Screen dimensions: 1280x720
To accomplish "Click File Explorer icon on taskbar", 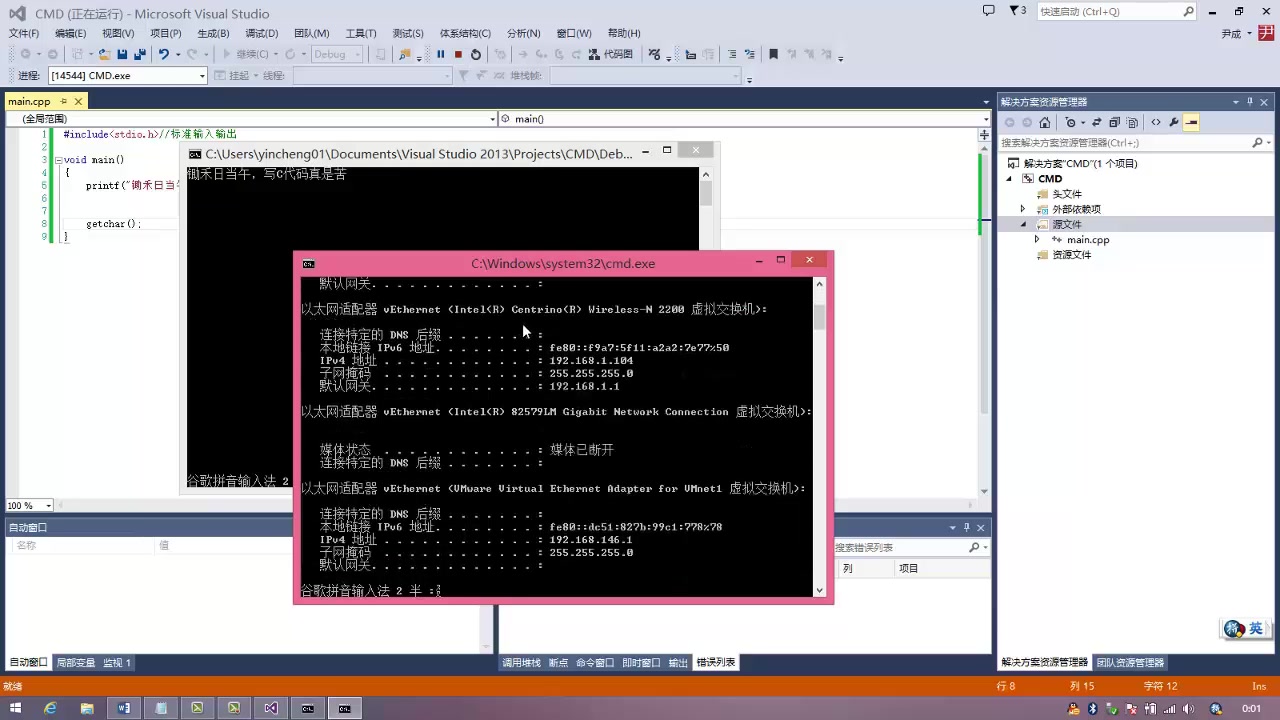I will (87, 708).
